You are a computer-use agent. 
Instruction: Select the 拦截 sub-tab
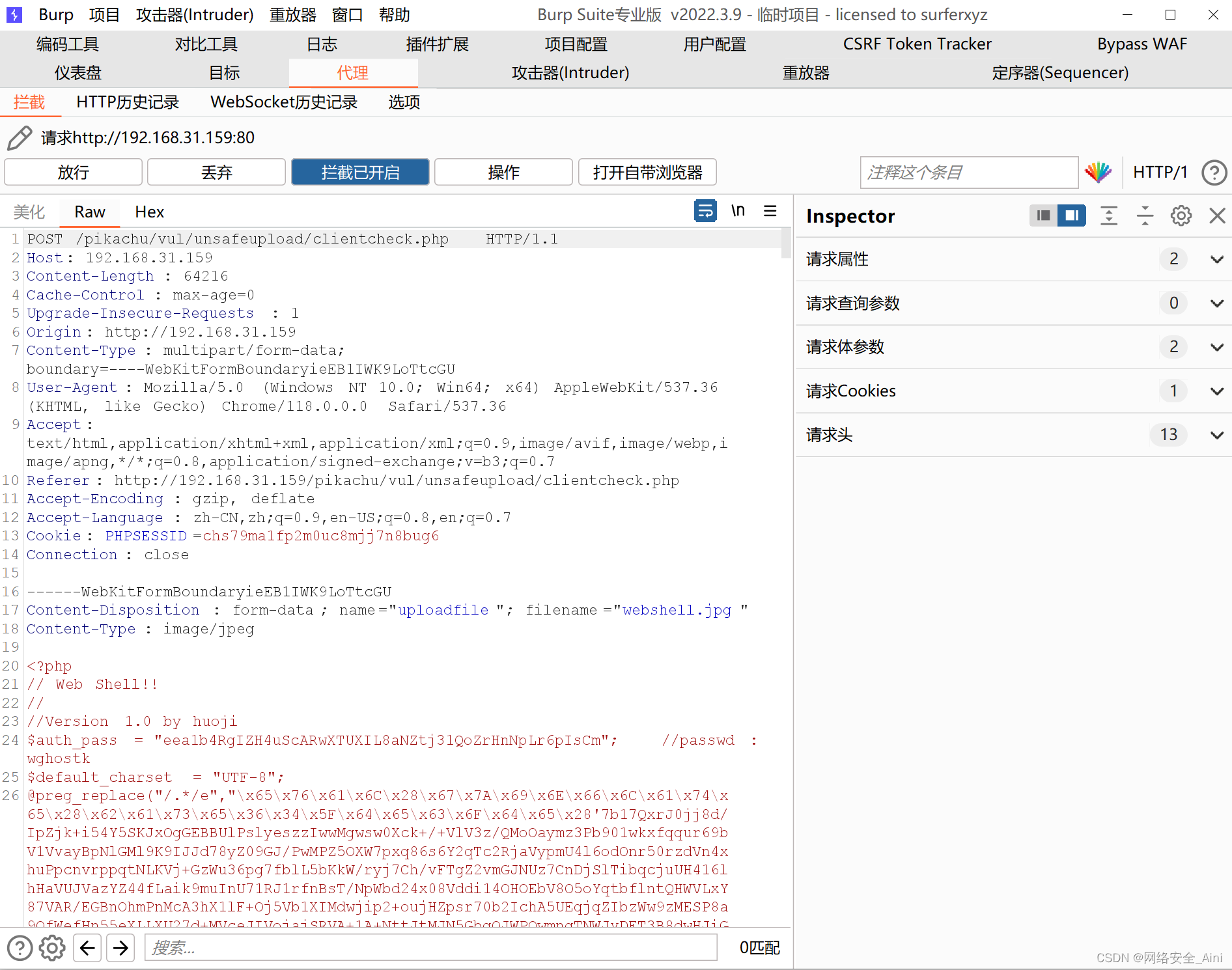[x=29, y=102]
